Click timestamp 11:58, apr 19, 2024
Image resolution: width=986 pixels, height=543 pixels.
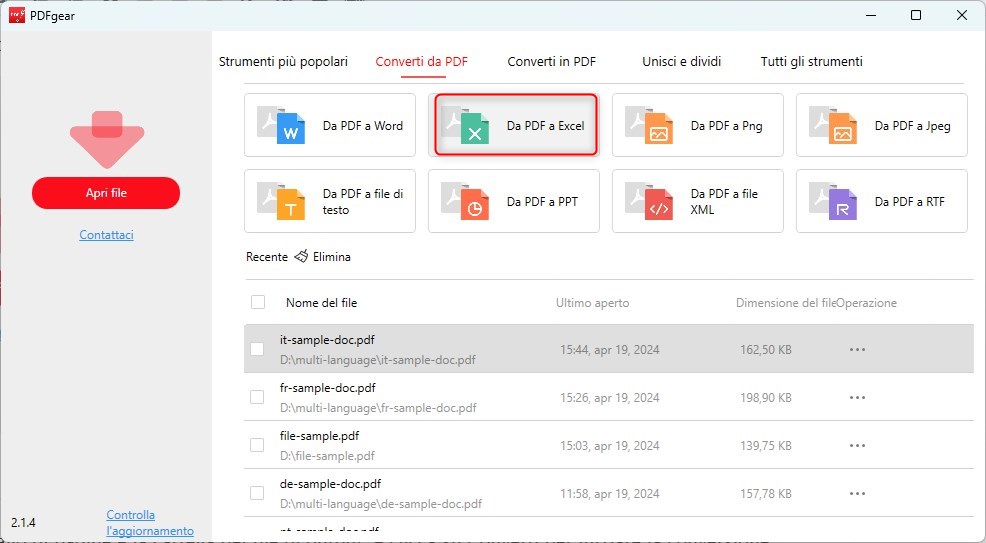(609, 493)
